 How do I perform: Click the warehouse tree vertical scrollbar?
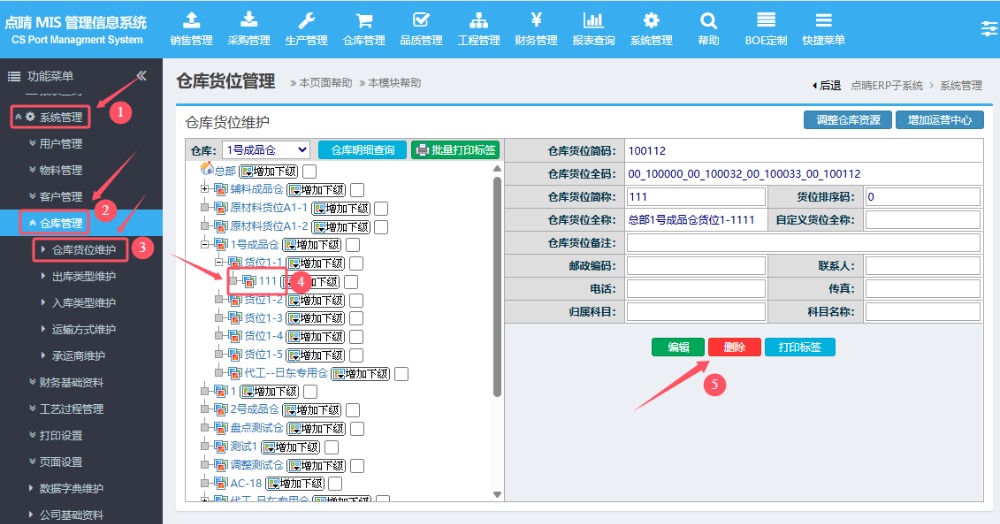click(x=497, y=300)
